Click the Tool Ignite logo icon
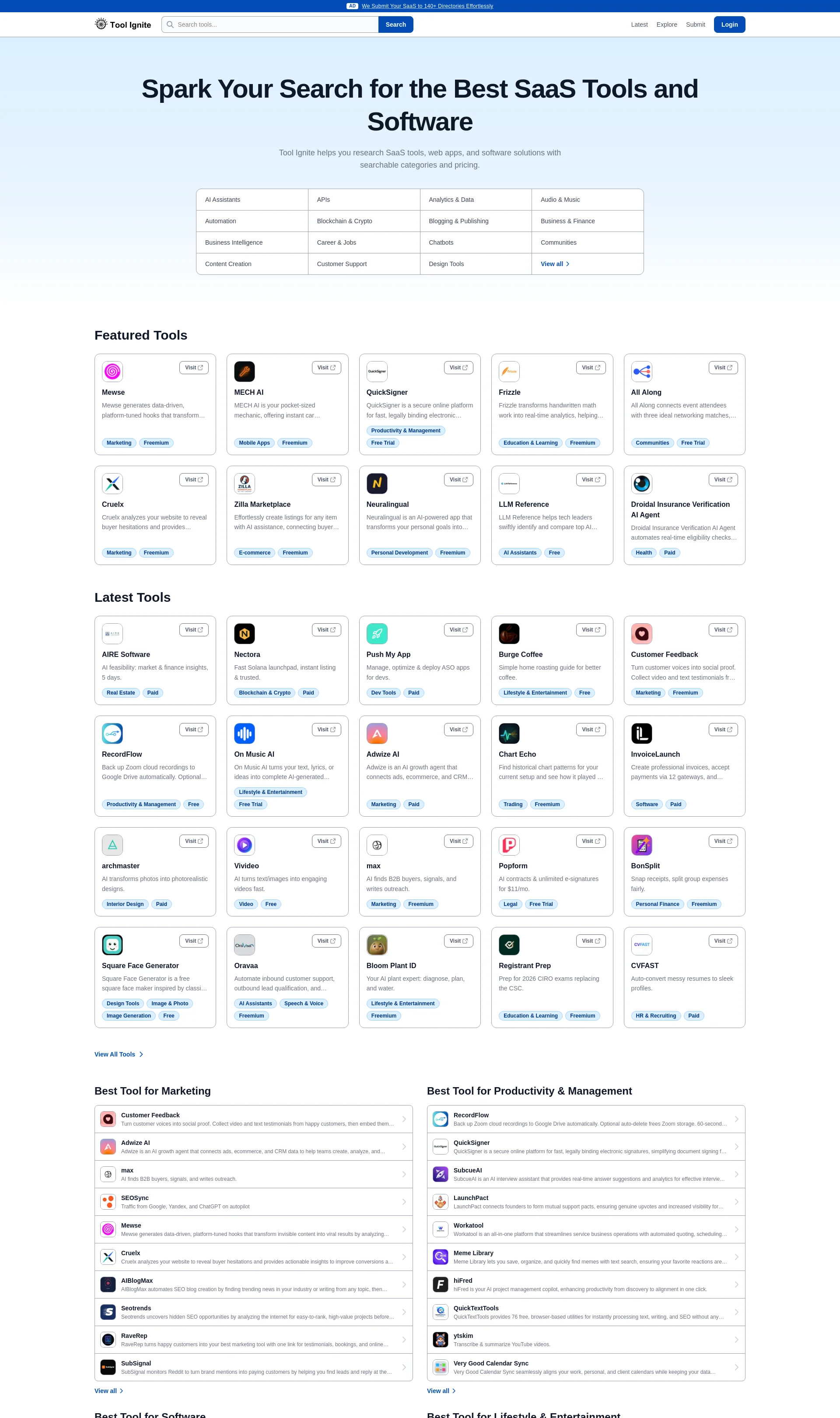The height and width of the screenshot is (1418, 840). (x=101, y=24)
